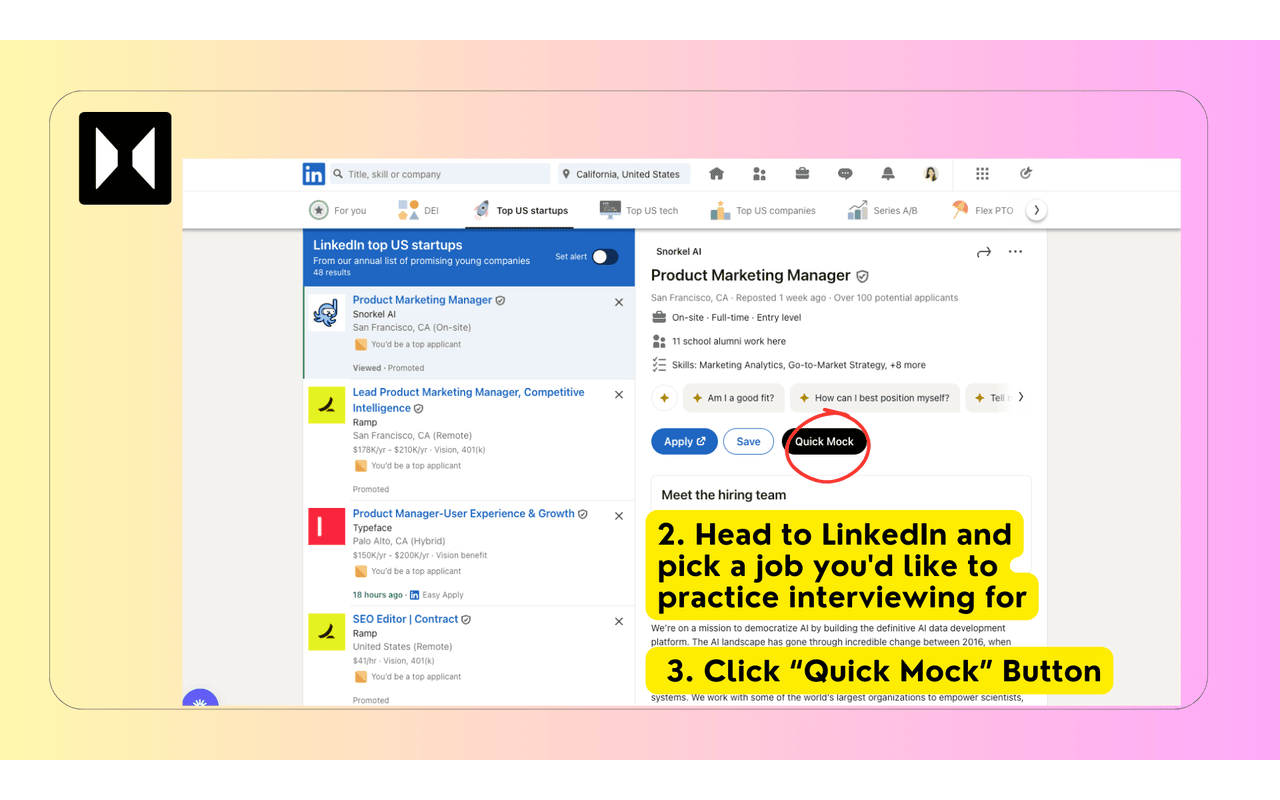
Task: Open Lead Product Marketing Manager, Competitive Intelligence job
Action: [x=468, y=400]
